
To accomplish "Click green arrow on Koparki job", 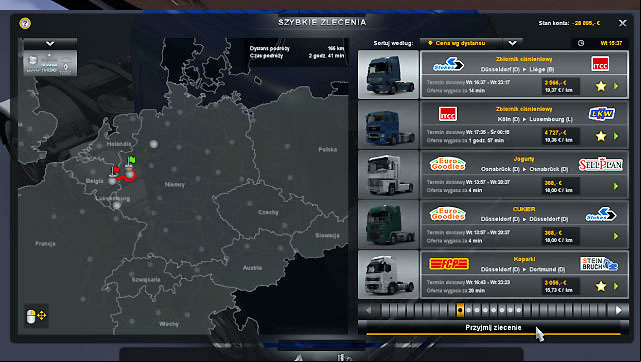I will [616, 286].
